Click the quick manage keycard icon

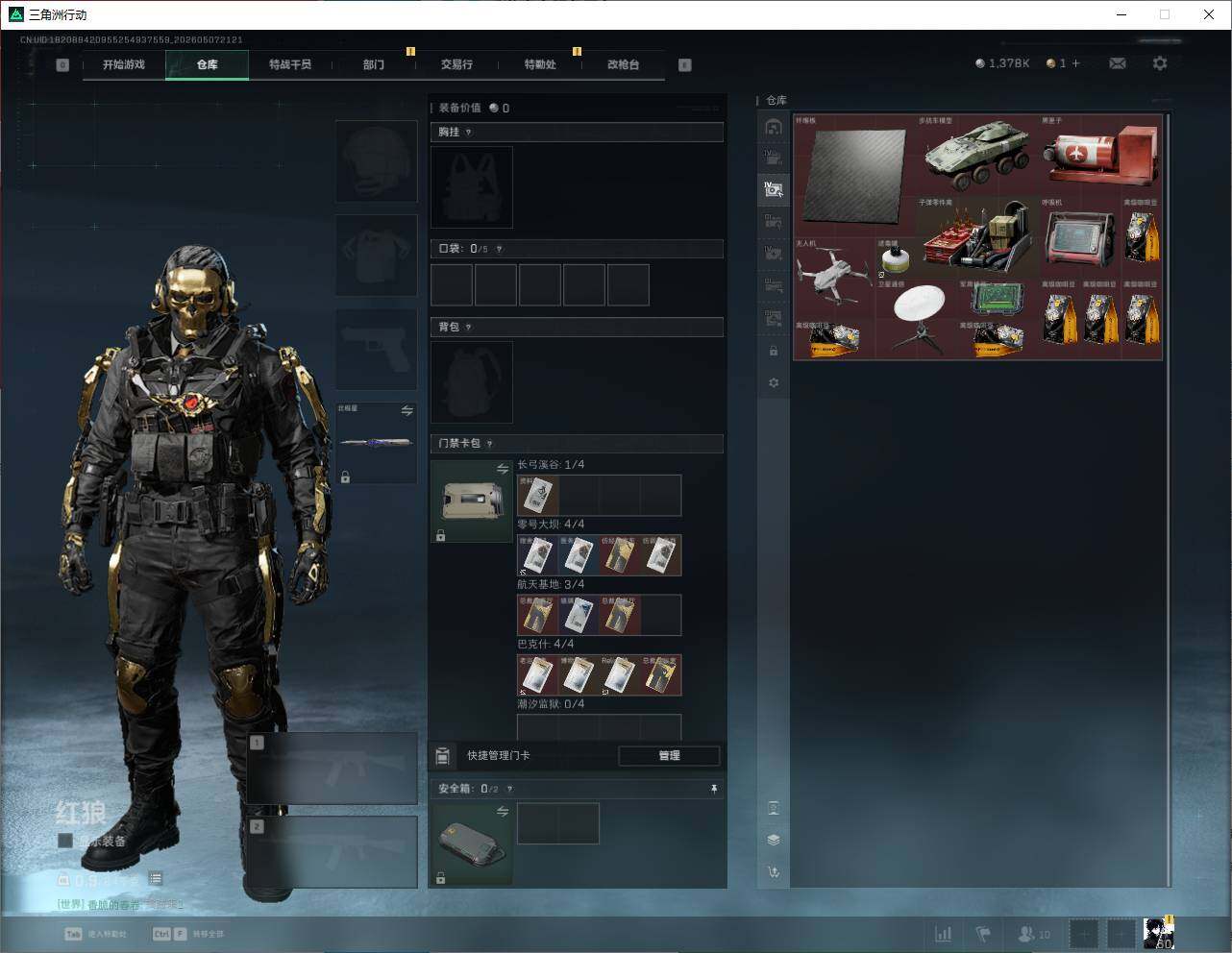tap(442, 755)
